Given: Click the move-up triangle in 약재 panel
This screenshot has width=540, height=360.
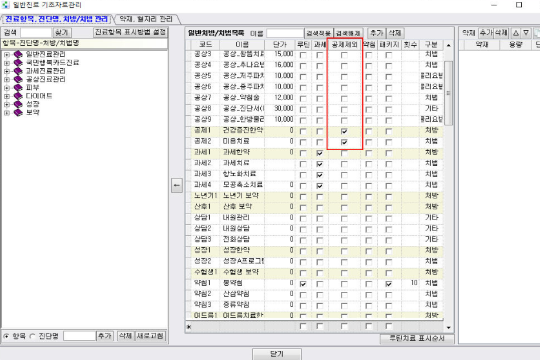Looking at the screenshot, I should point(515,33).
